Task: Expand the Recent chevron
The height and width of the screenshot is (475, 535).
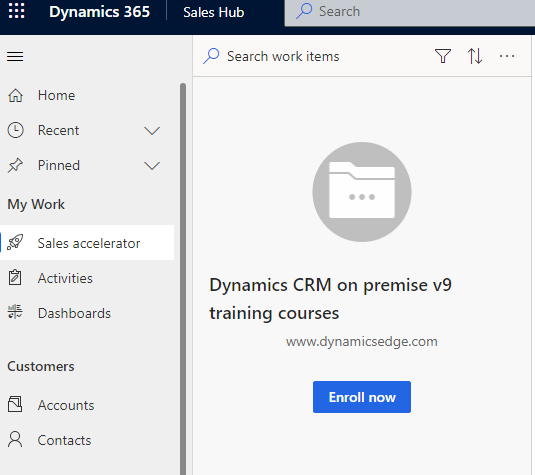Action: point(152,131)
